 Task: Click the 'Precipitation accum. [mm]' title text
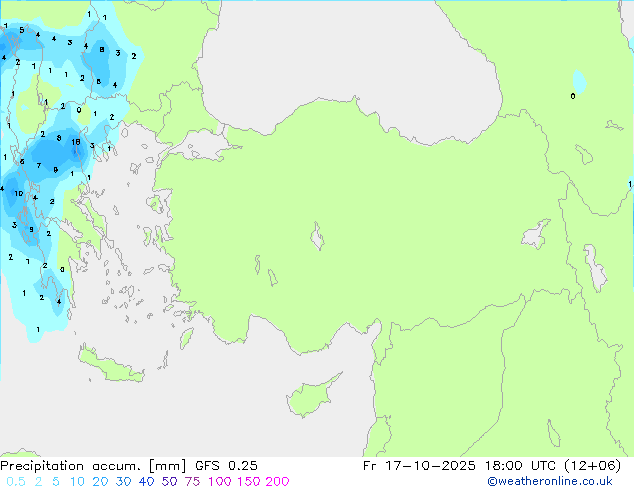click(93, 466)
